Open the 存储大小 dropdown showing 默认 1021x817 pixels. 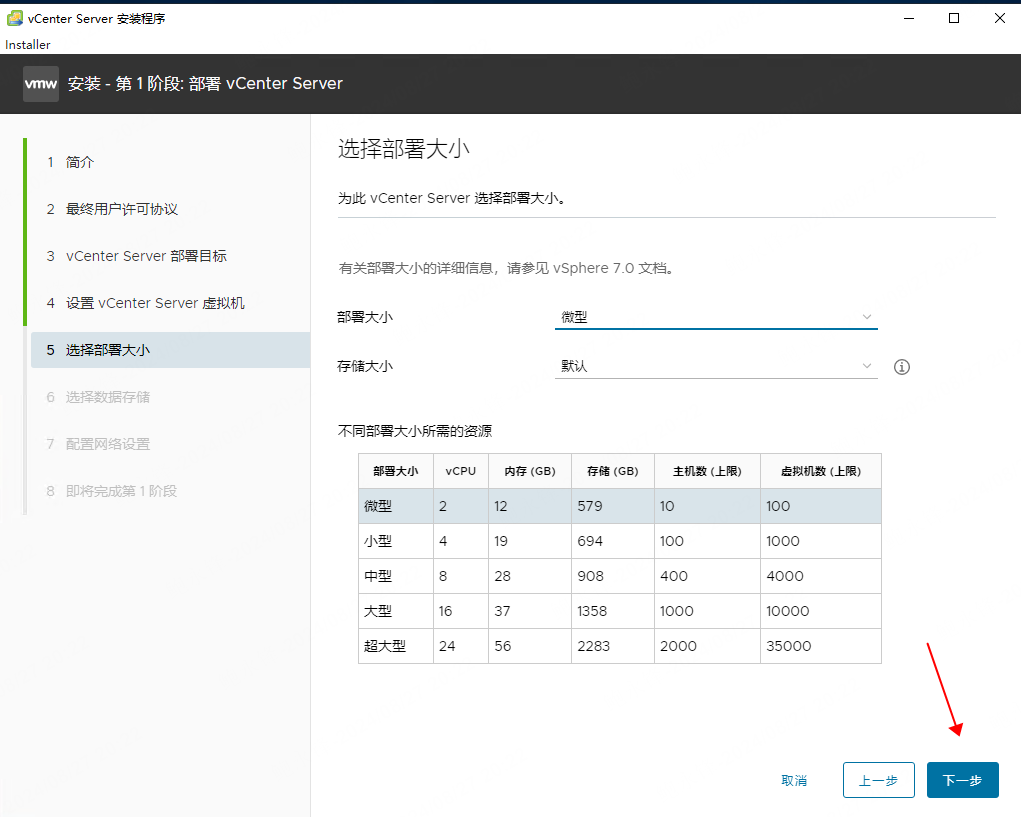[x=716, y=367]
